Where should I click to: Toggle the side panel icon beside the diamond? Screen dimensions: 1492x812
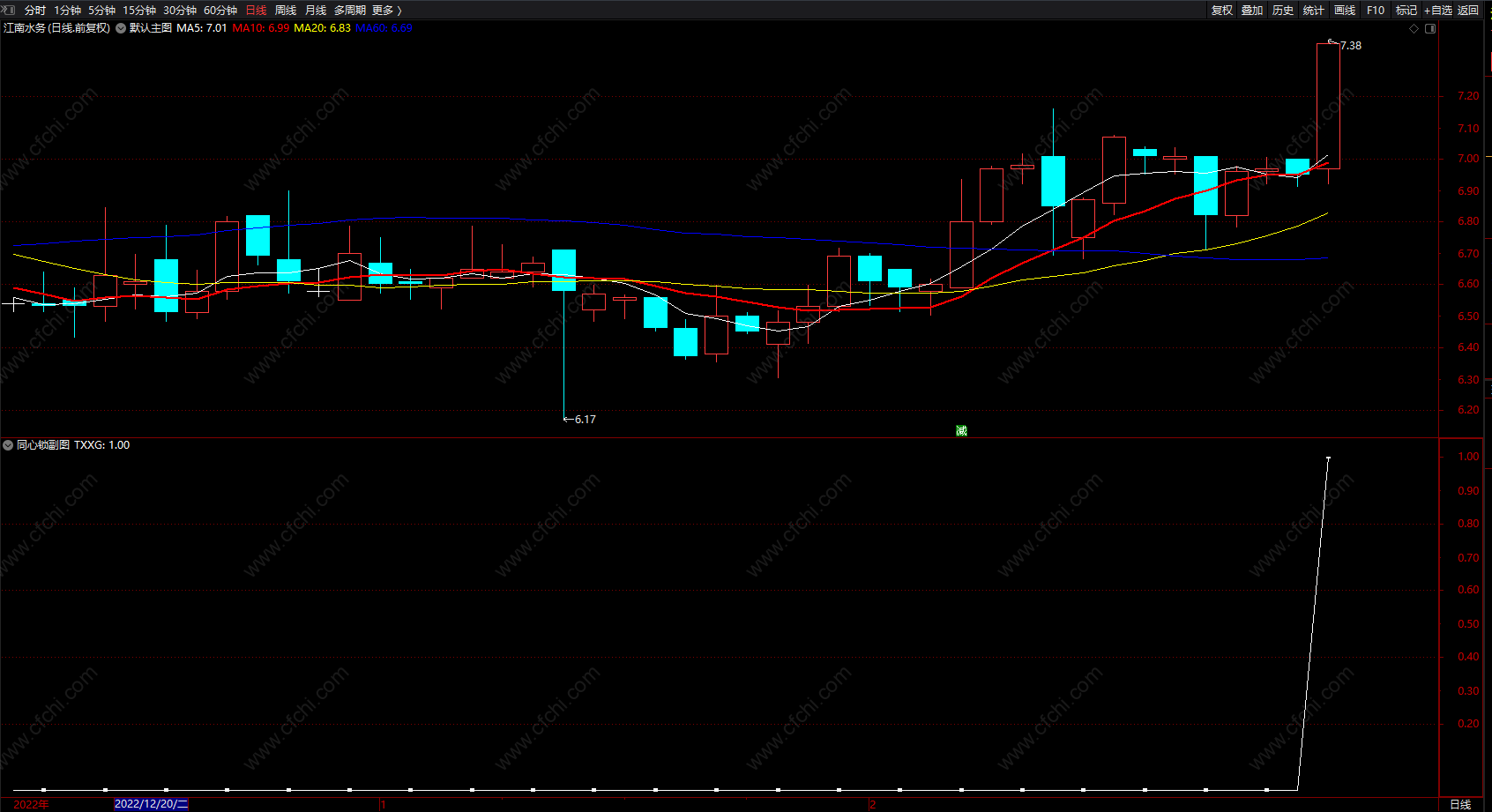[x=1430, y=28]
